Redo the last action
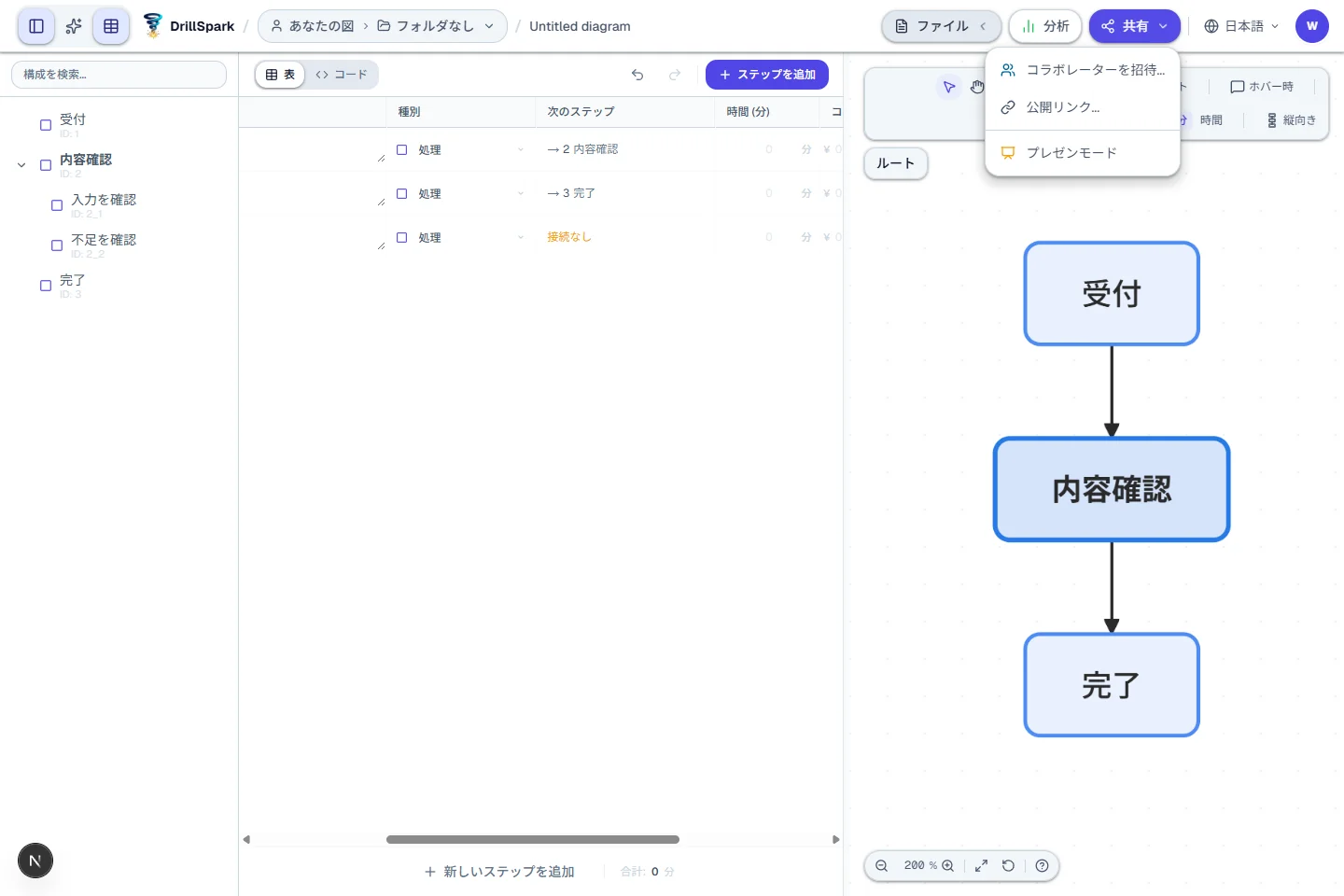This screenshot has width=1344, height=896. (675, 75)
